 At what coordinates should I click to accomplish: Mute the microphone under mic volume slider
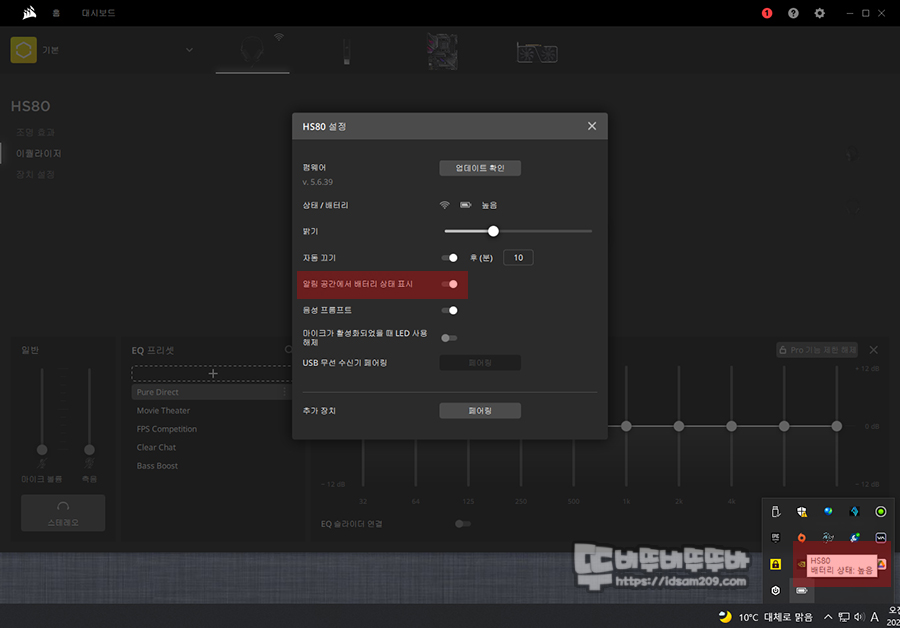[x=42, y=464]
